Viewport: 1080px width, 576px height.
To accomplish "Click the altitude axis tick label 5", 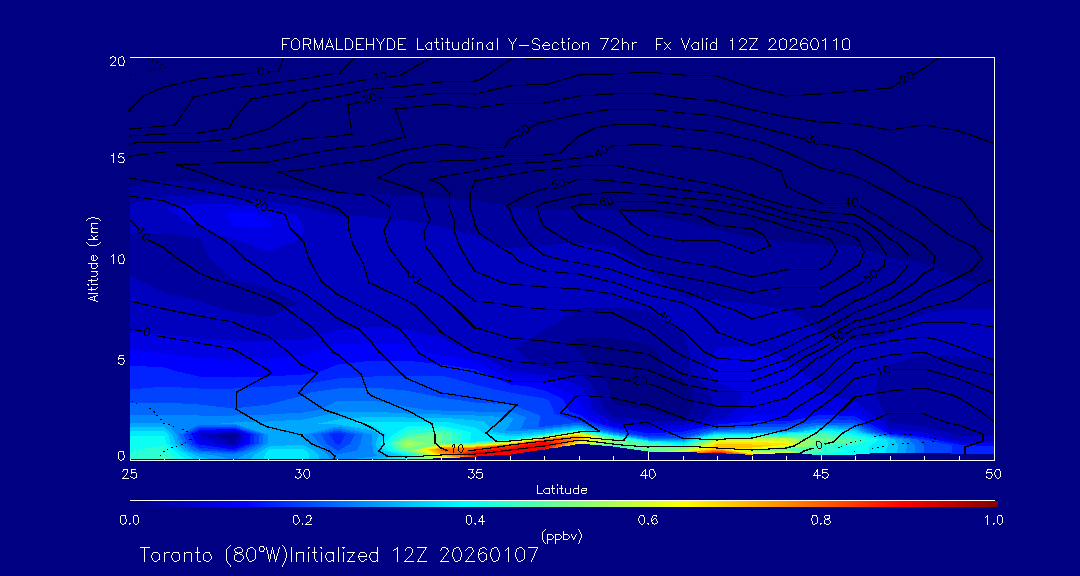I will 120,360.
